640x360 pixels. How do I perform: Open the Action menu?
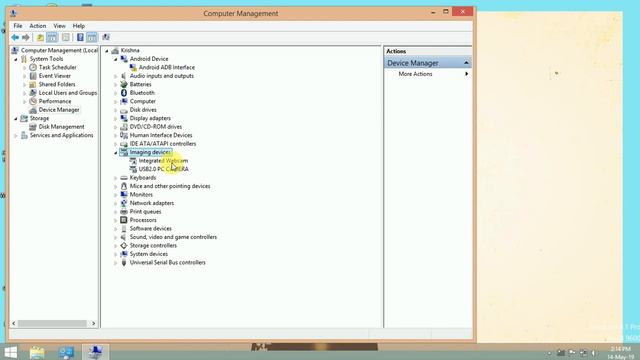(x=38, y=26)
